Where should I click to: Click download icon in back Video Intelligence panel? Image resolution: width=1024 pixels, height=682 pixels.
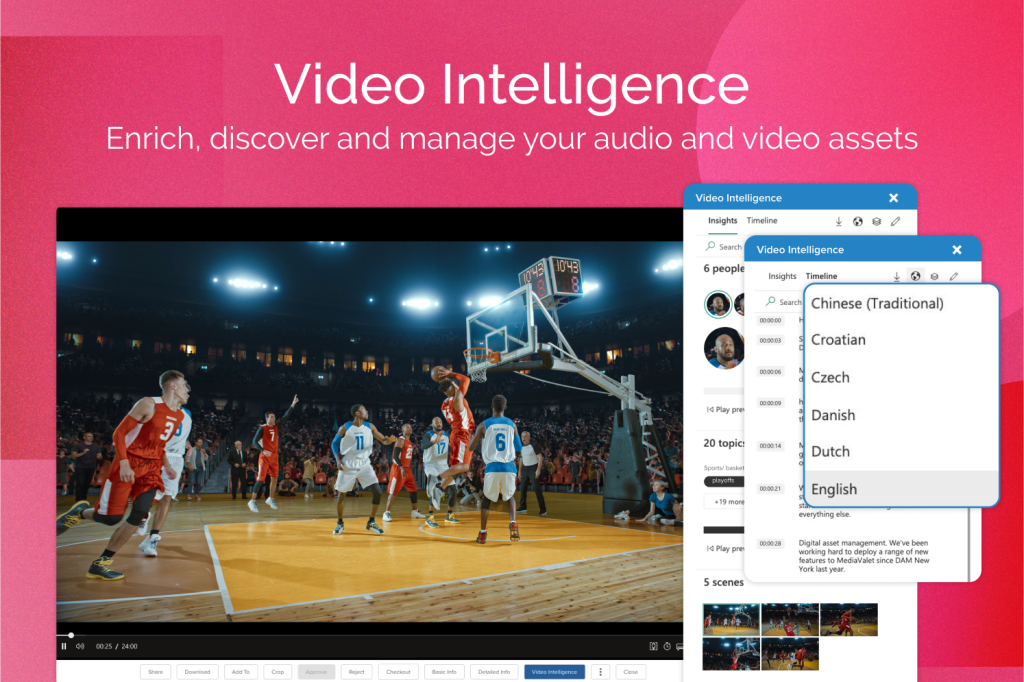coord(839,221)
